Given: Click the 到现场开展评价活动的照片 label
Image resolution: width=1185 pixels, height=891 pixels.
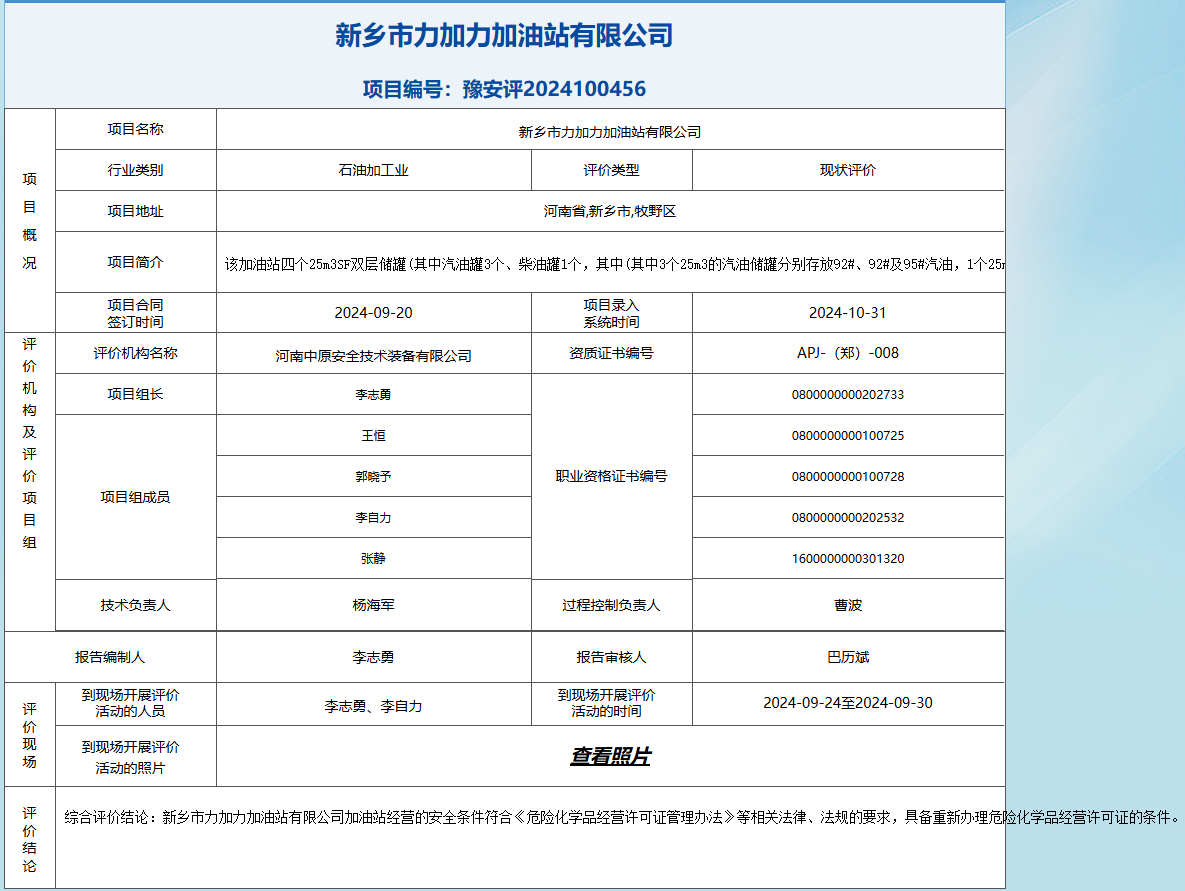Looking at the screenshot, I should [130, 757].
